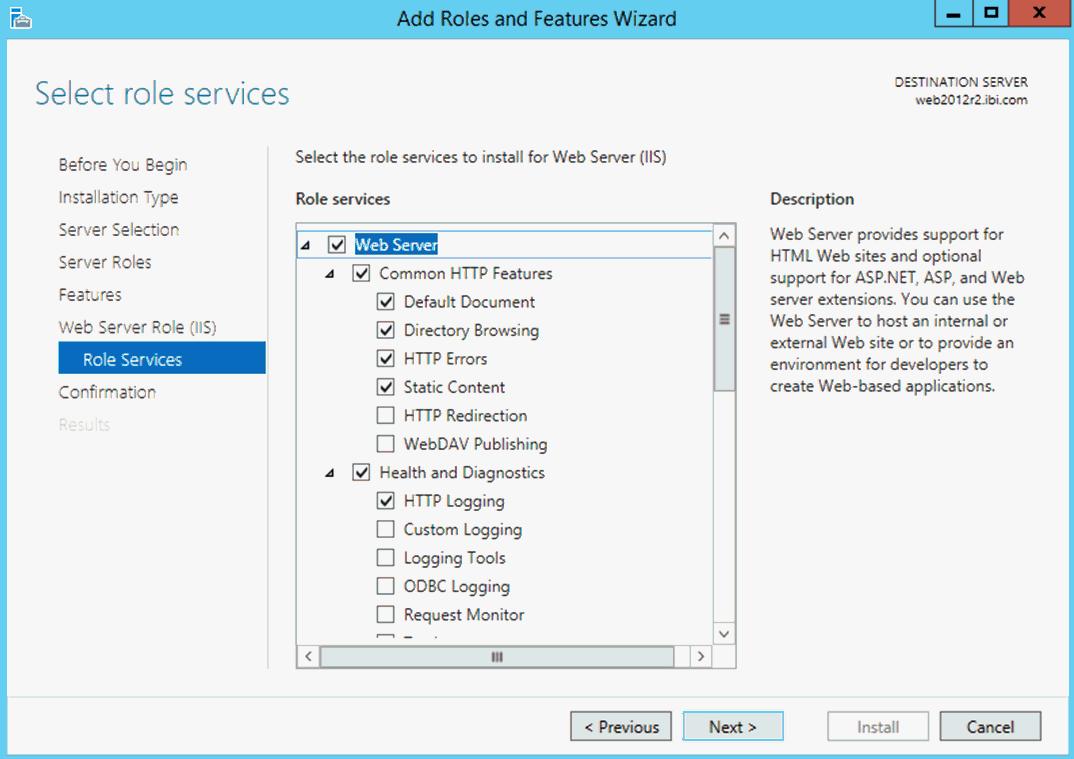Screen dimensions: 1074x759
Task: Select the Directory Browsing label
Action: point(471,330)
